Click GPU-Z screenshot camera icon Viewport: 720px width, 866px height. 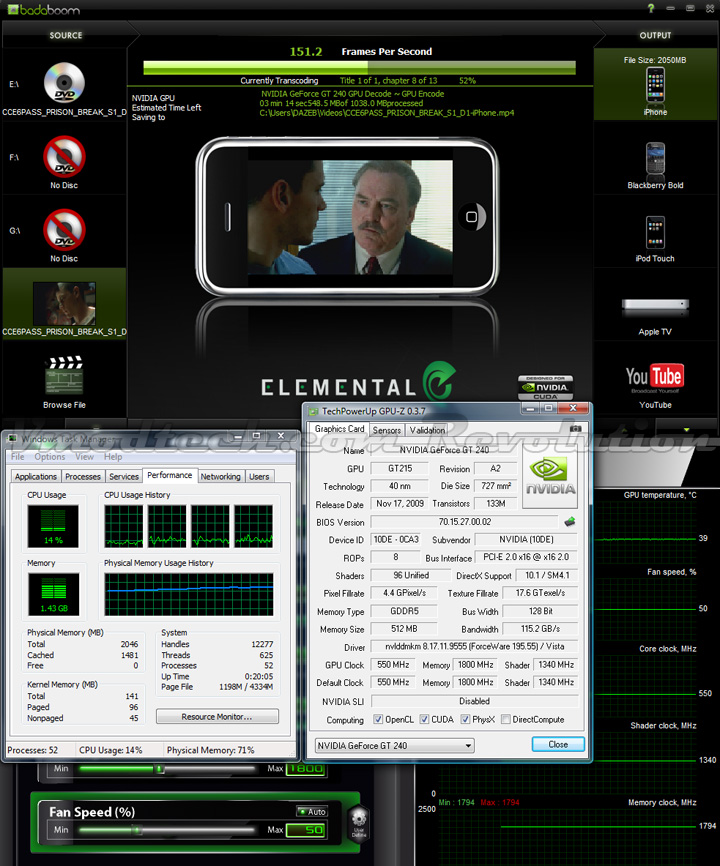(x=575, y=429)
